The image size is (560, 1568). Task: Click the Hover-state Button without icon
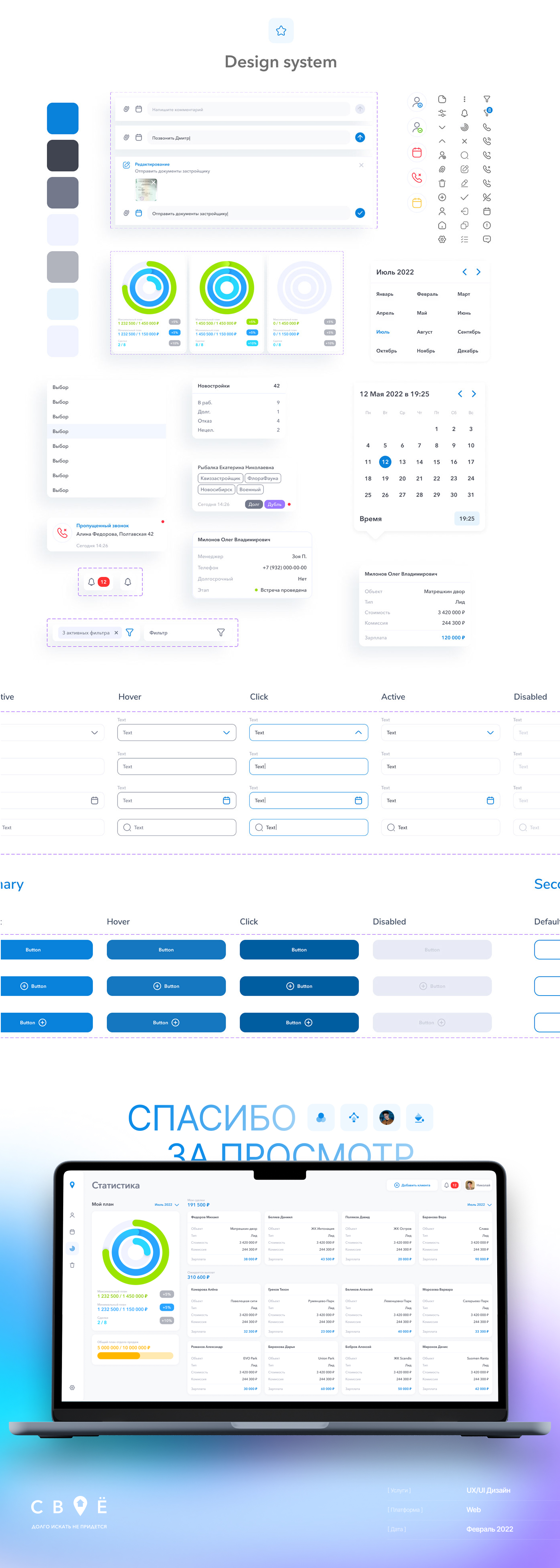click(166, 950)
